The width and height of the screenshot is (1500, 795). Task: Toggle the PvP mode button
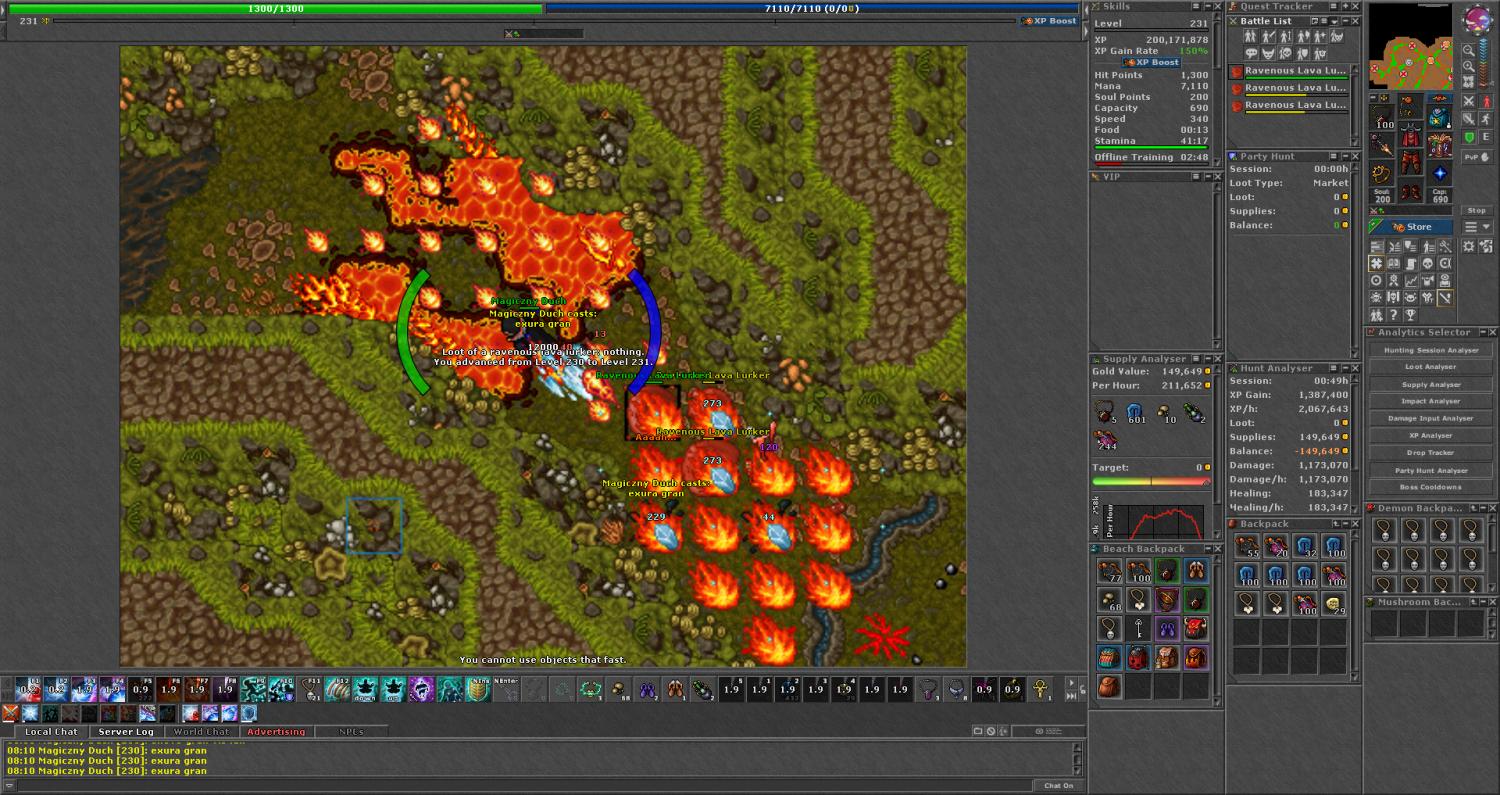tap(1477, 157)
